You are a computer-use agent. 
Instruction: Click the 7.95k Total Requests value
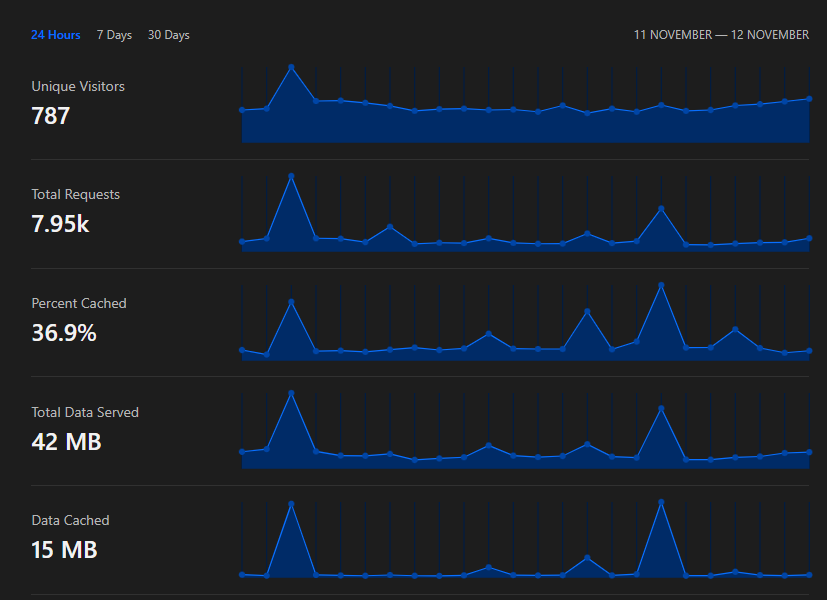(x=60, y=224)
